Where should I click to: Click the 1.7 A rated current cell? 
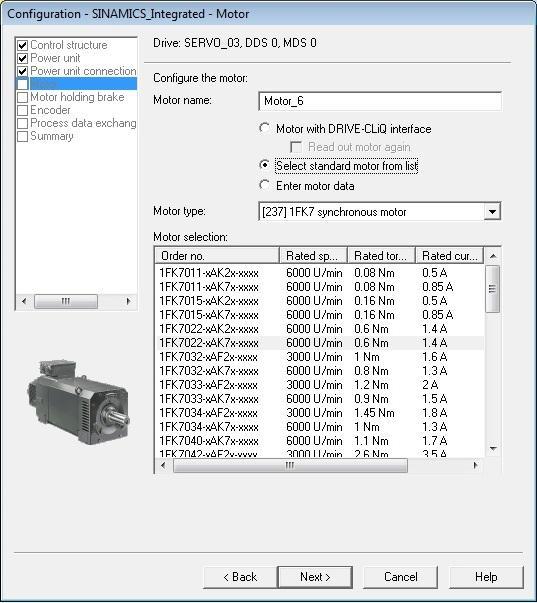[x=435, y=441]
